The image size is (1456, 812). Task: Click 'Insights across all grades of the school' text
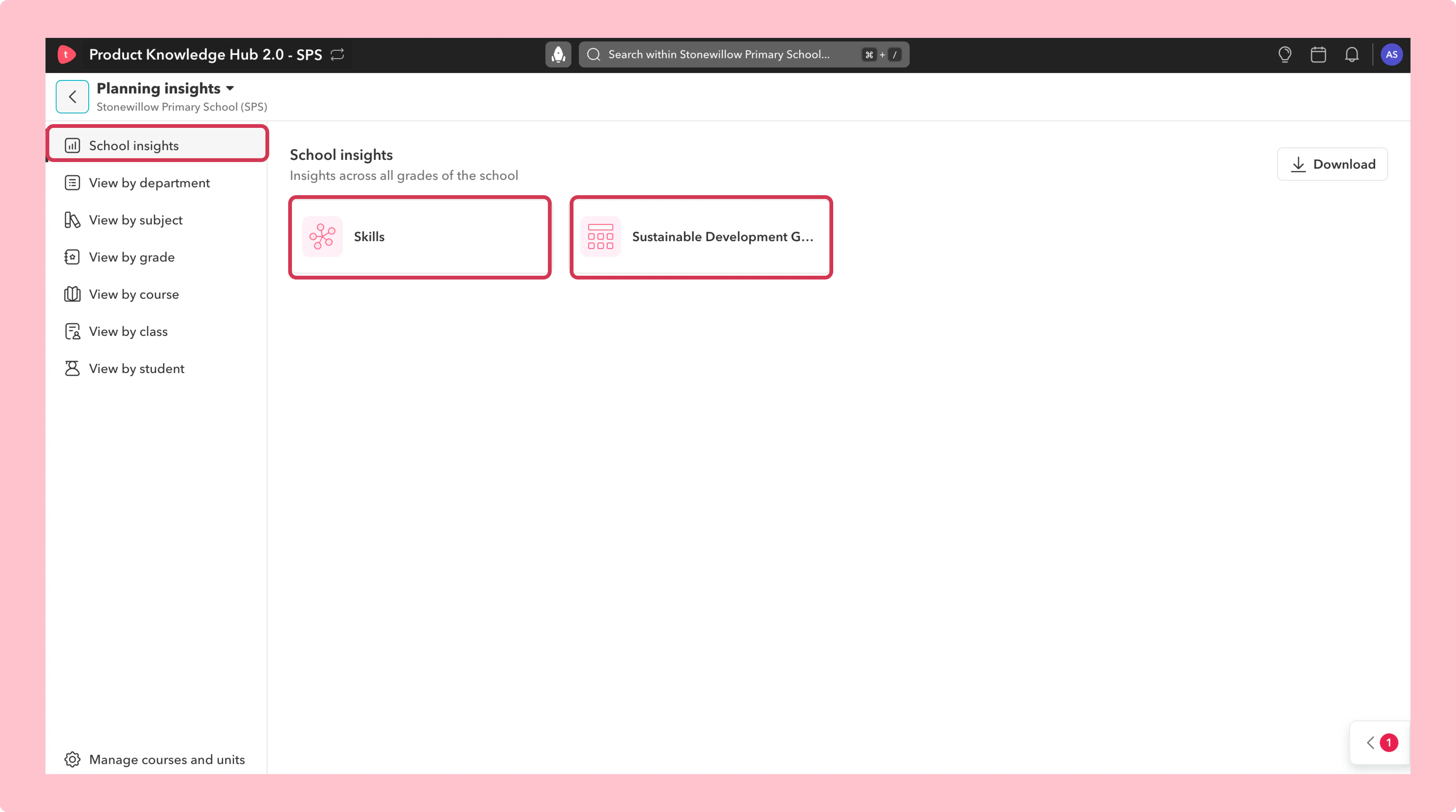pos(404,175)
